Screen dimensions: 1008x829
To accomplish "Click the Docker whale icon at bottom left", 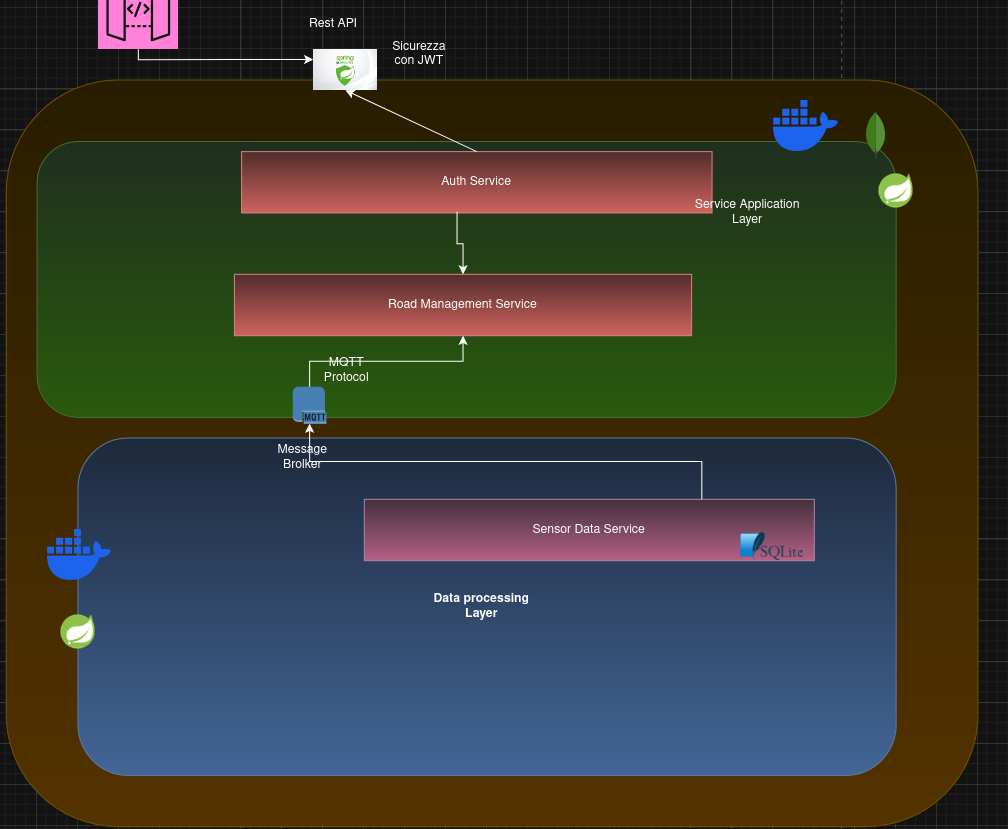I will [x=77, y=554].
